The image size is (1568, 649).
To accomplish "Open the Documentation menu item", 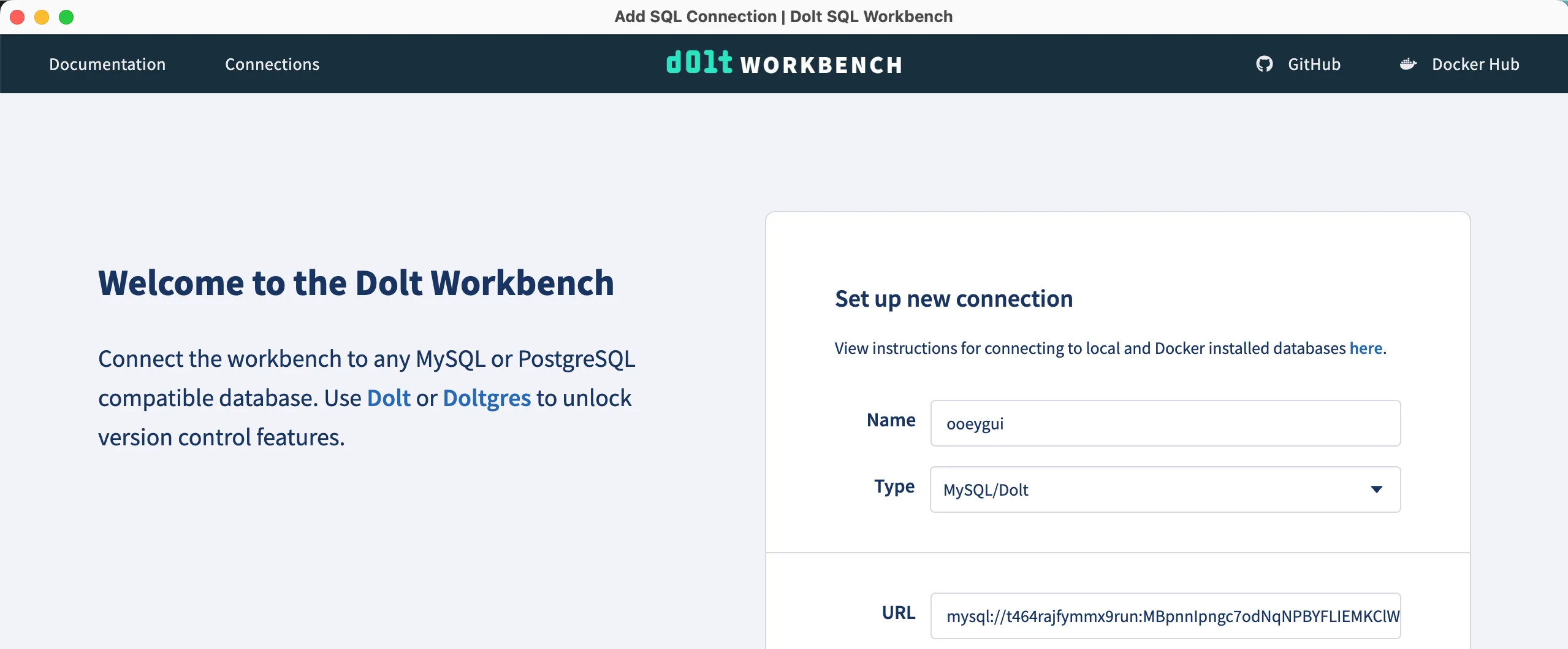I will pyautogui.click(x=107, y=64).
